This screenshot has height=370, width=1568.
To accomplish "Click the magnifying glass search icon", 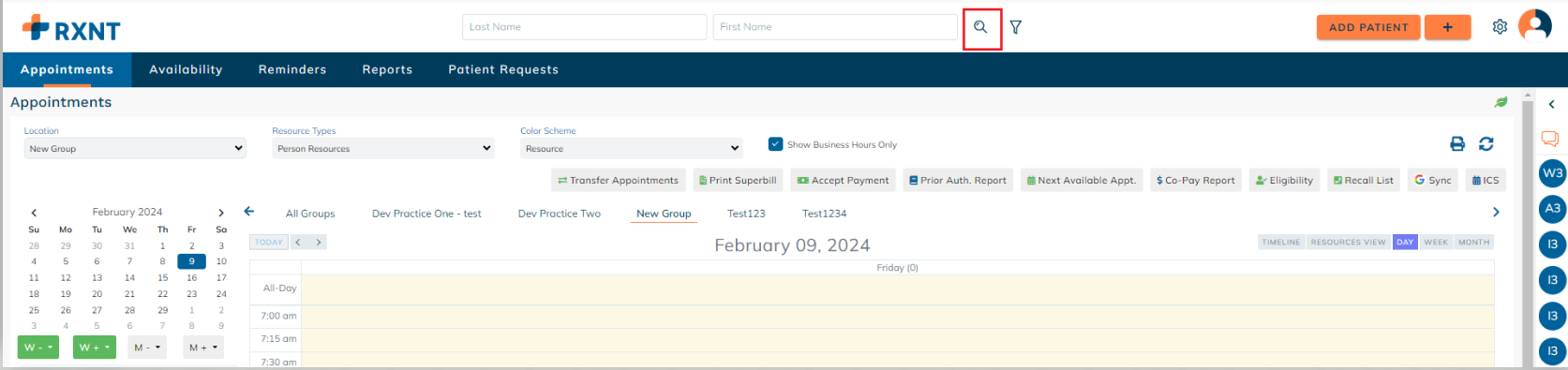I will pyautogui.click(x=980, y=27).
